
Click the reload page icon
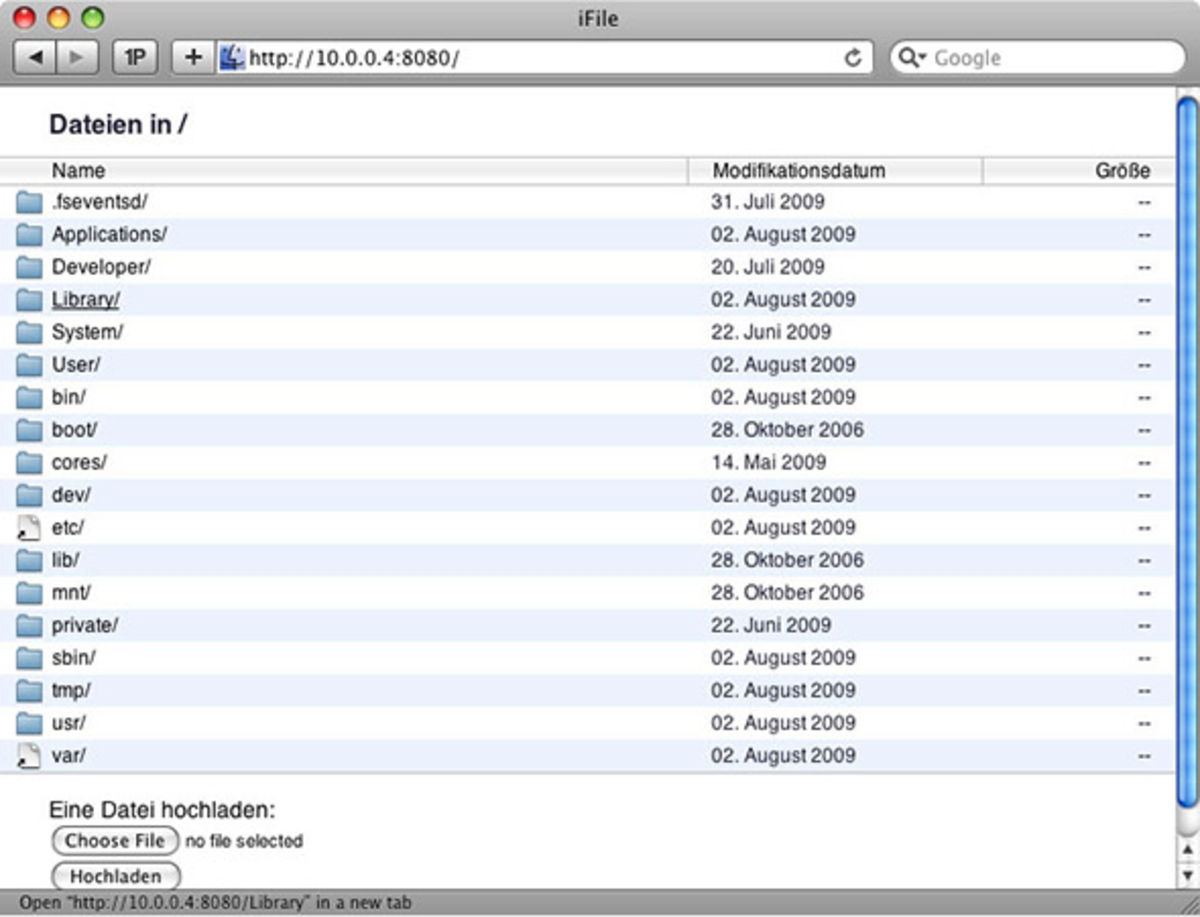[852, 57]
